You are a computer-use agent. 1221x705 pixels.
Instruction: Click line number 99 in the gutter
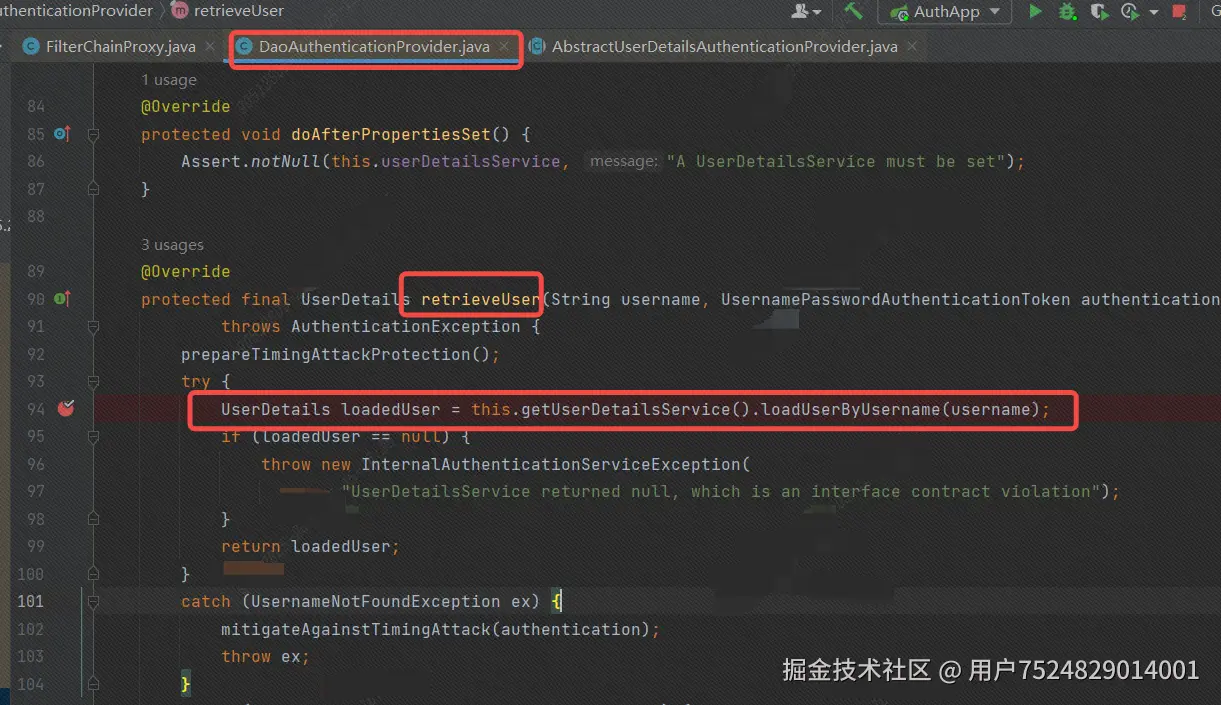(36, 547)
